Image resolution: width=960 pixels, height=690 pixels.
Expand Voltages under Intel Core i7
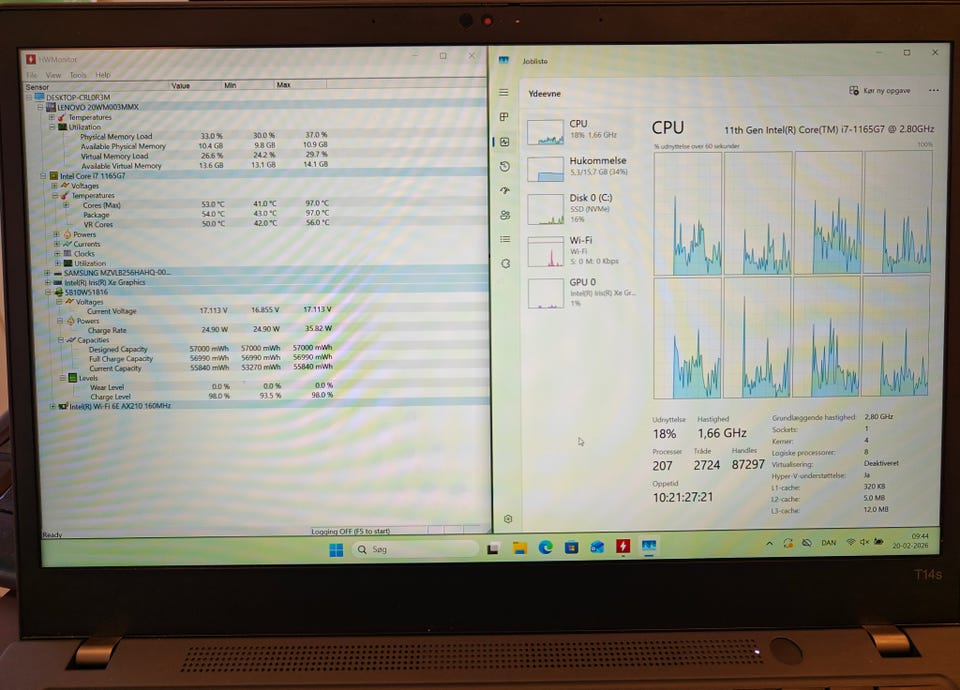[x=54, y=186]
